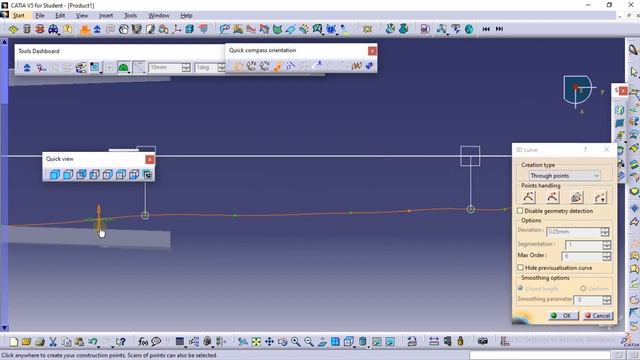The image size is (640, 360).
Task: Select the Rotate view tool
Action: pos(282,342)
